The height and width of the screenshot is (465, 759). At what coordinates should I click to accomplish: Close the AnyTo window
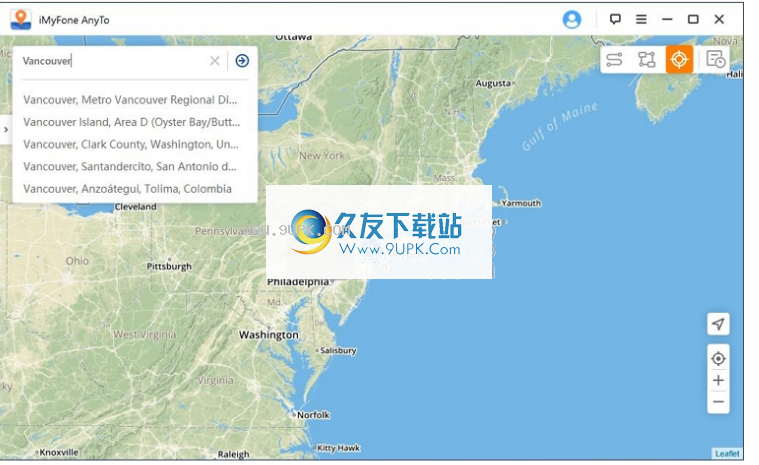[719, 19]
